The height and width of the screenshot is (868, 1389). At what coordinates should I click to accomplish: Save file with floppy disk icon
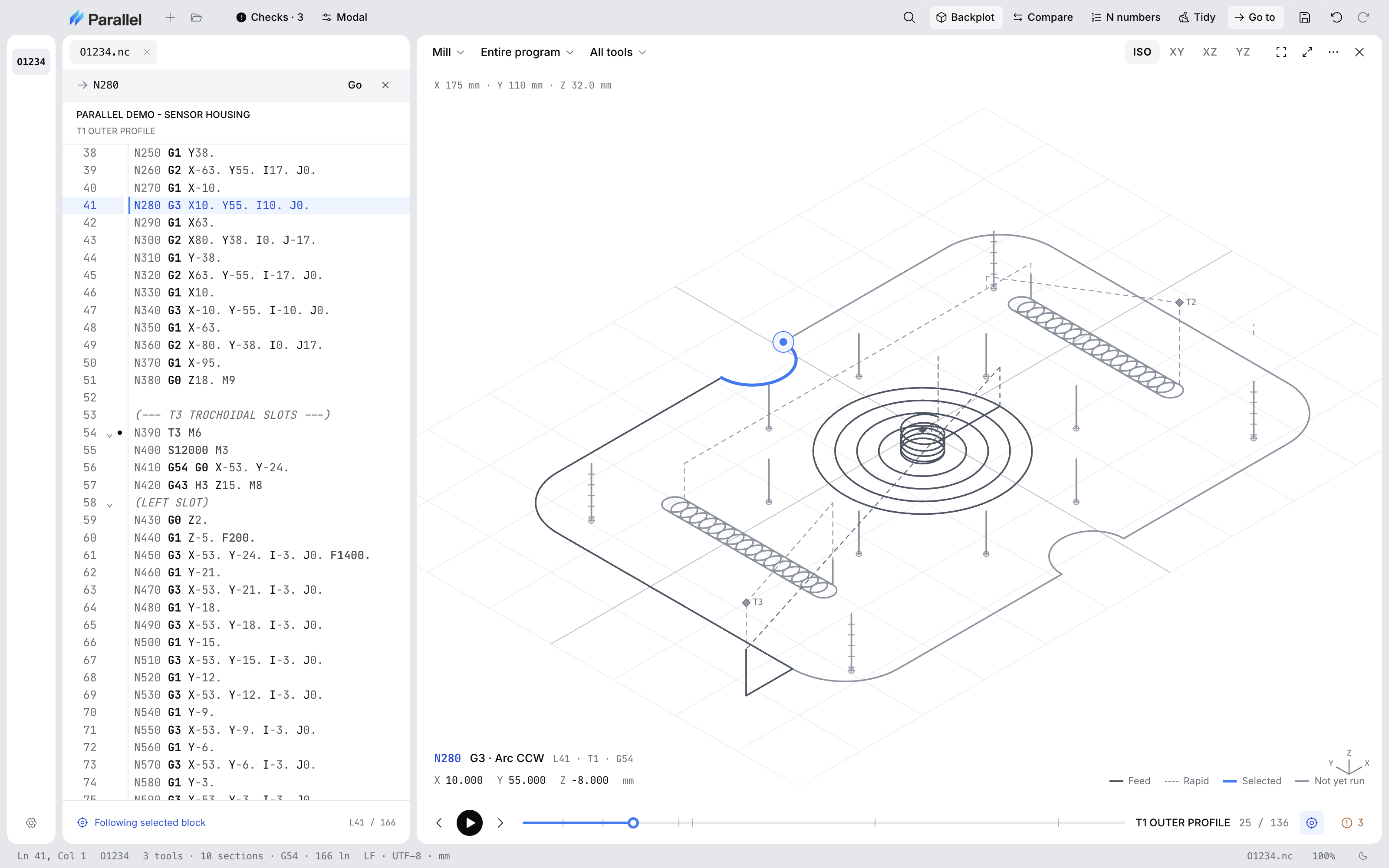tap(1305, 17)
